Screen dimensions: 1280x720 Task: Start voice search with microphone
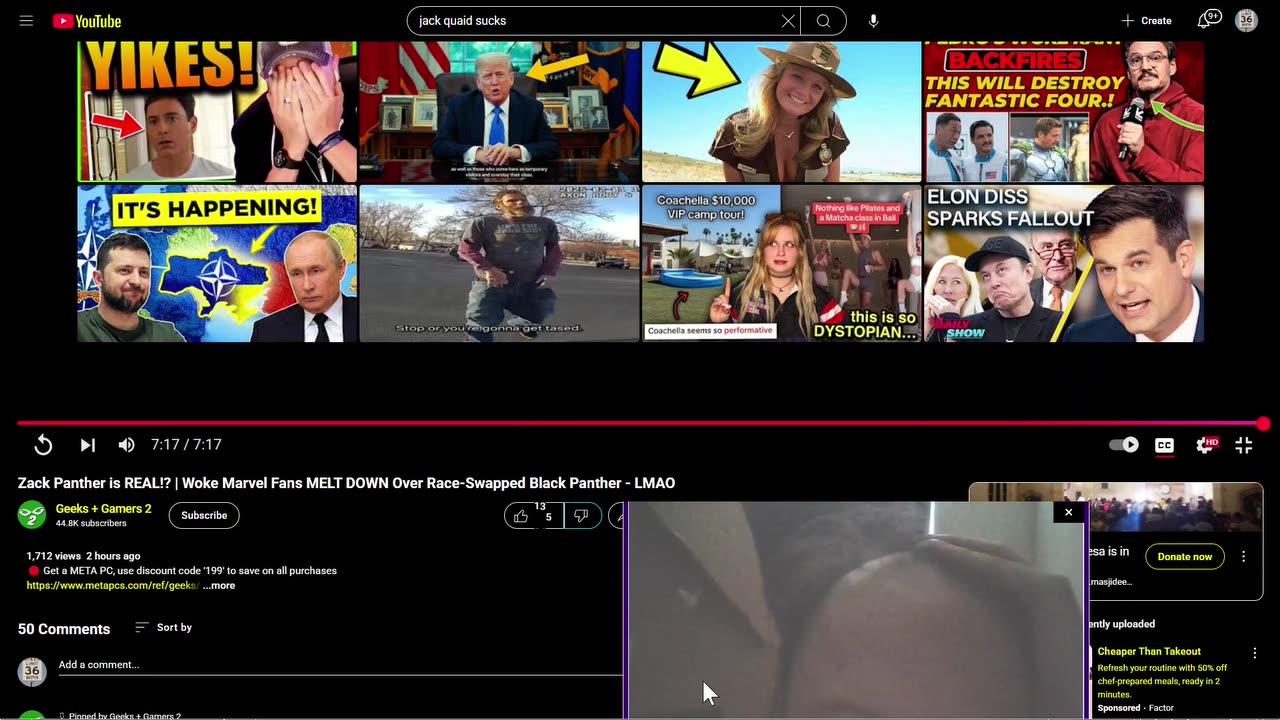pos(873,20)
